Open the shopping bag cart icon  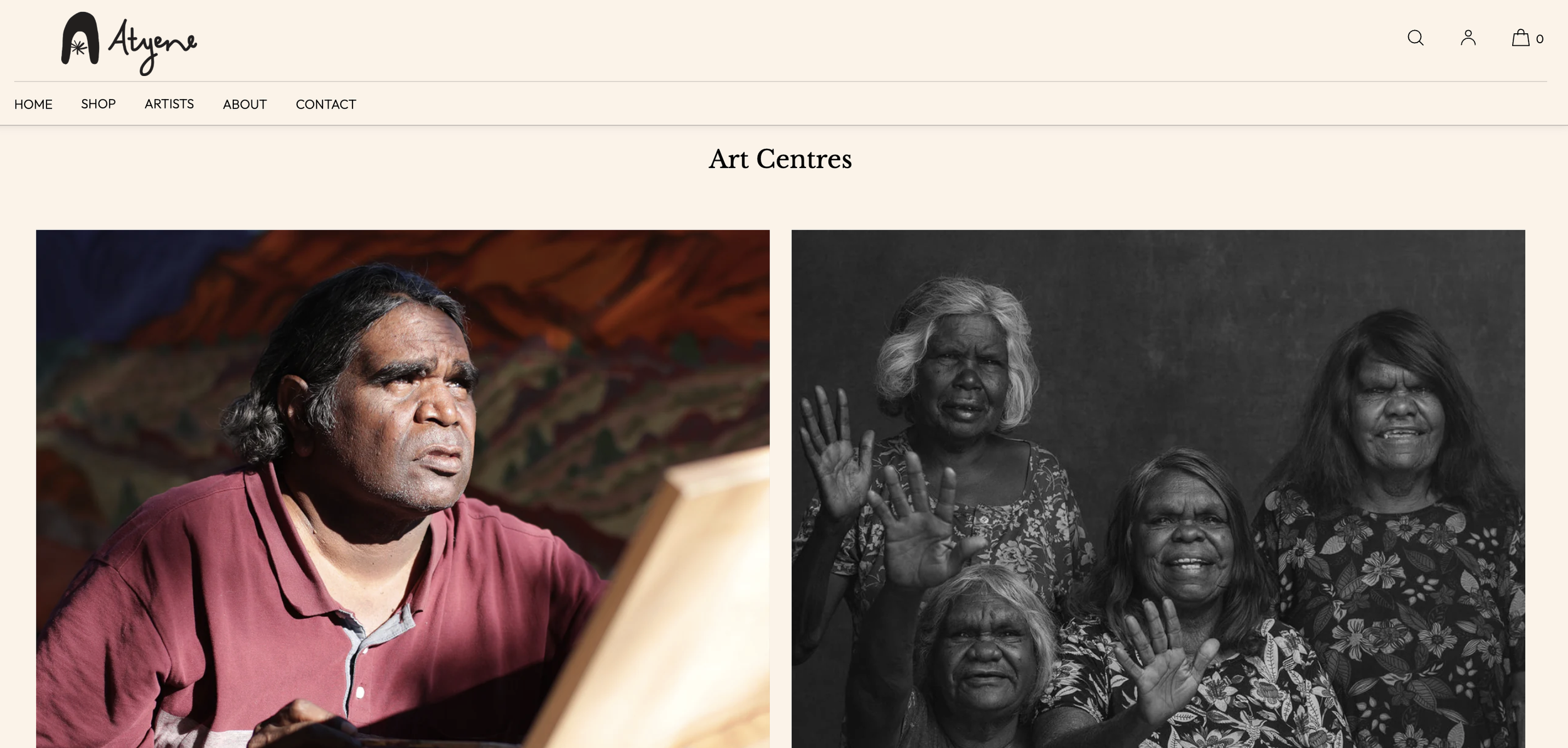(1520, 38)
